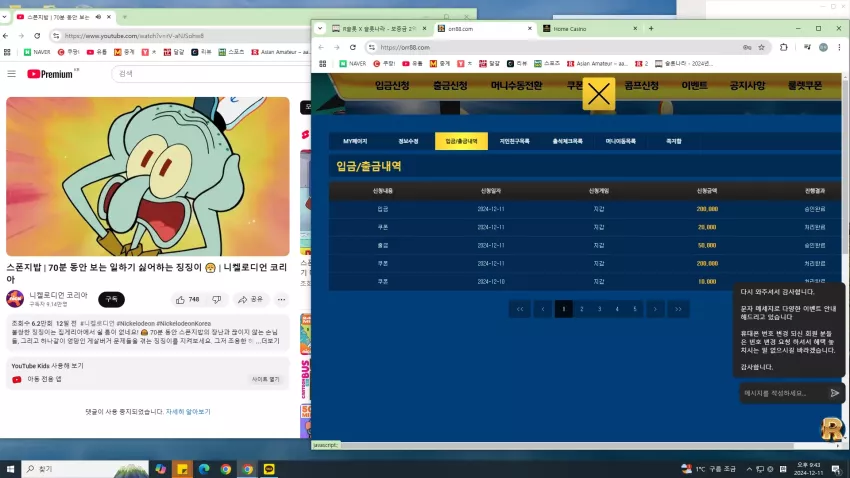
Task: Open the 쪽지함 tab
Action: pyautogui.click(x=673, y=141)
